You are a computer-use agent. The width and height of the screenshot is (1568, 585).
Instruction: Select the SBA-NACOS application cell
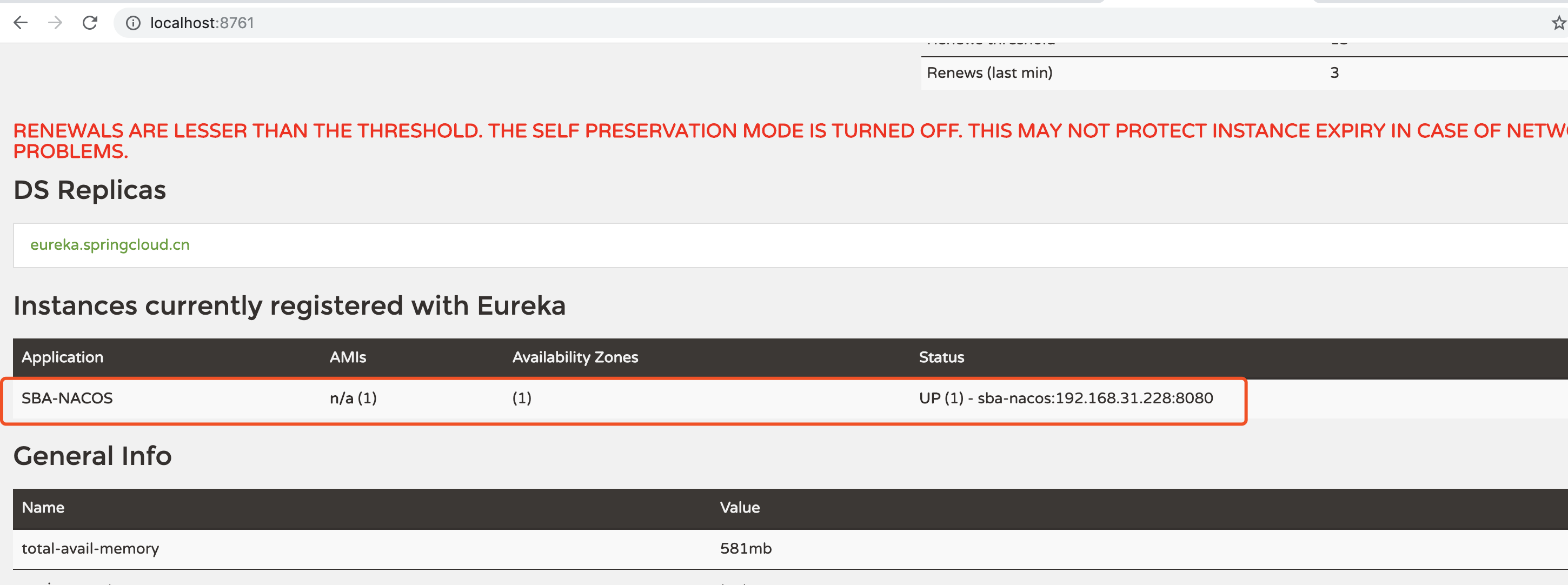[x=67, y=398]
